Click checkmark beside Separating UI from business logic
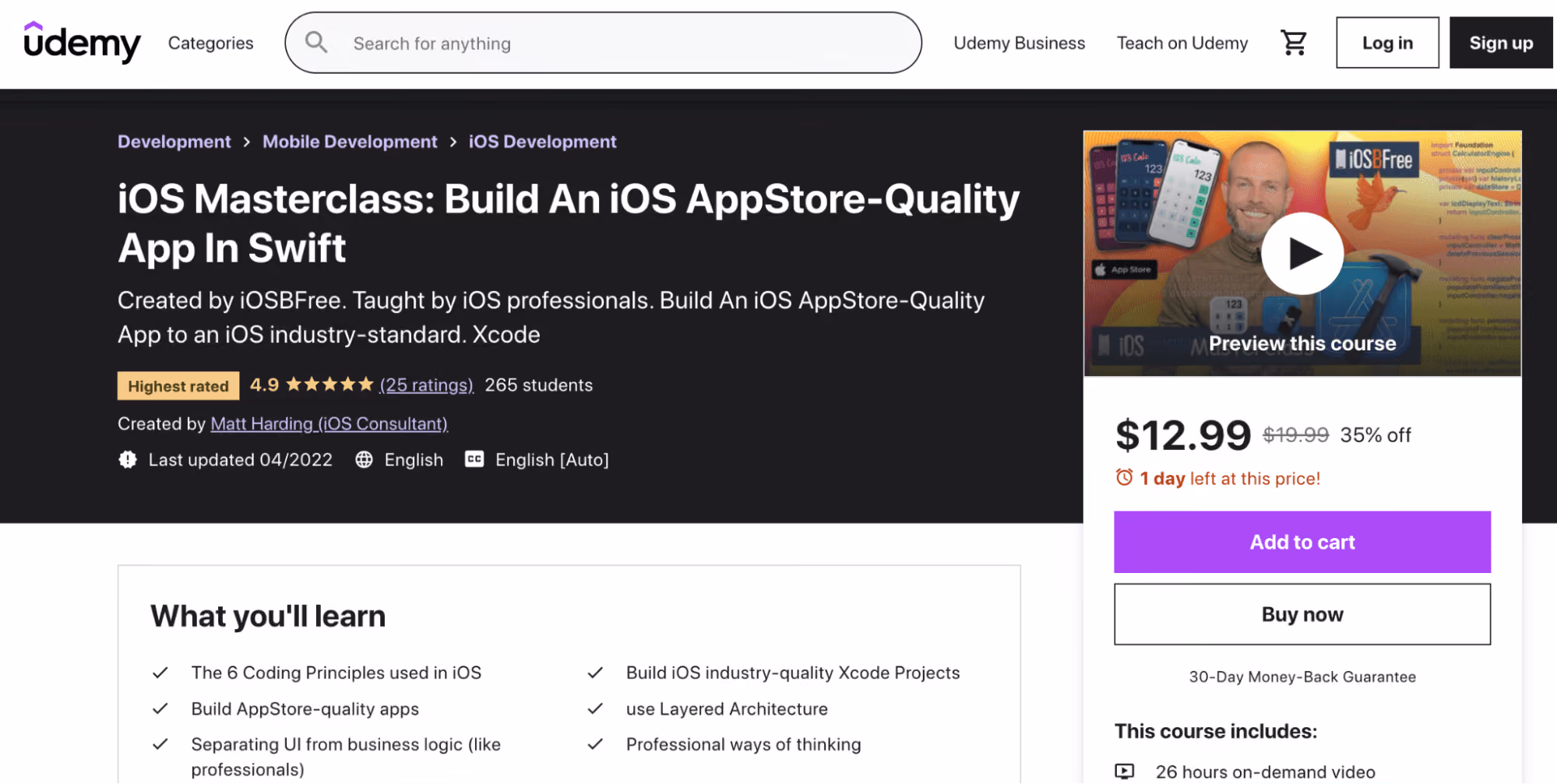Screen dimensions: 1557x784 click(x=160, y=744)
